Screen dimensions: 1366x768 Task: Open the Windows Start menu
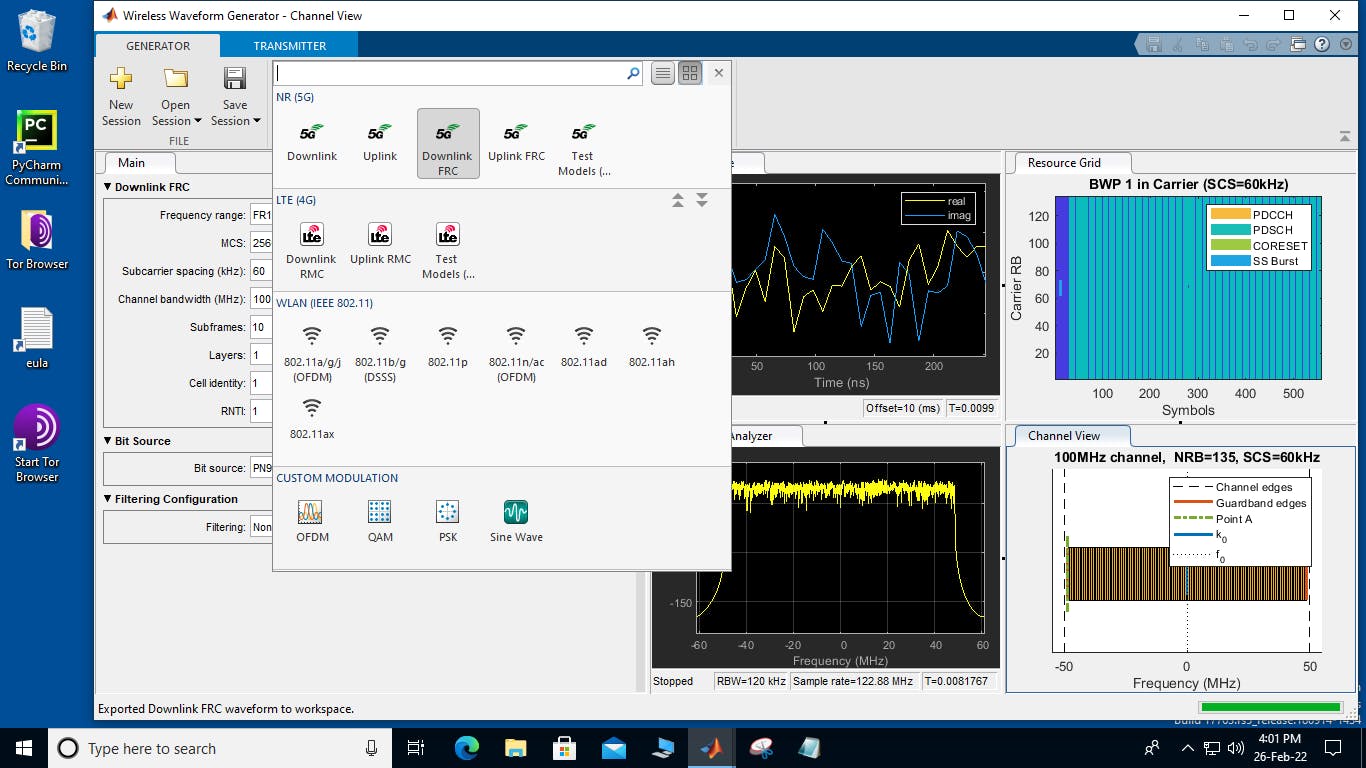(23, 748)
